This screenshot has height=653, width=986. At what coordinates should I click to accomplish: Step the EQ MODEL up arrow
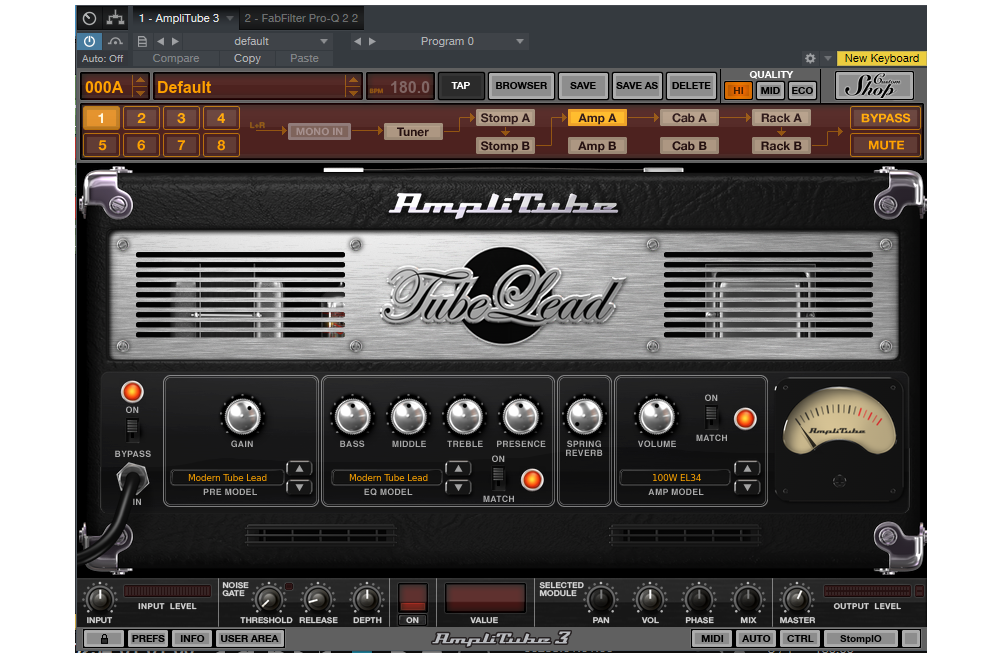(458, 469)
